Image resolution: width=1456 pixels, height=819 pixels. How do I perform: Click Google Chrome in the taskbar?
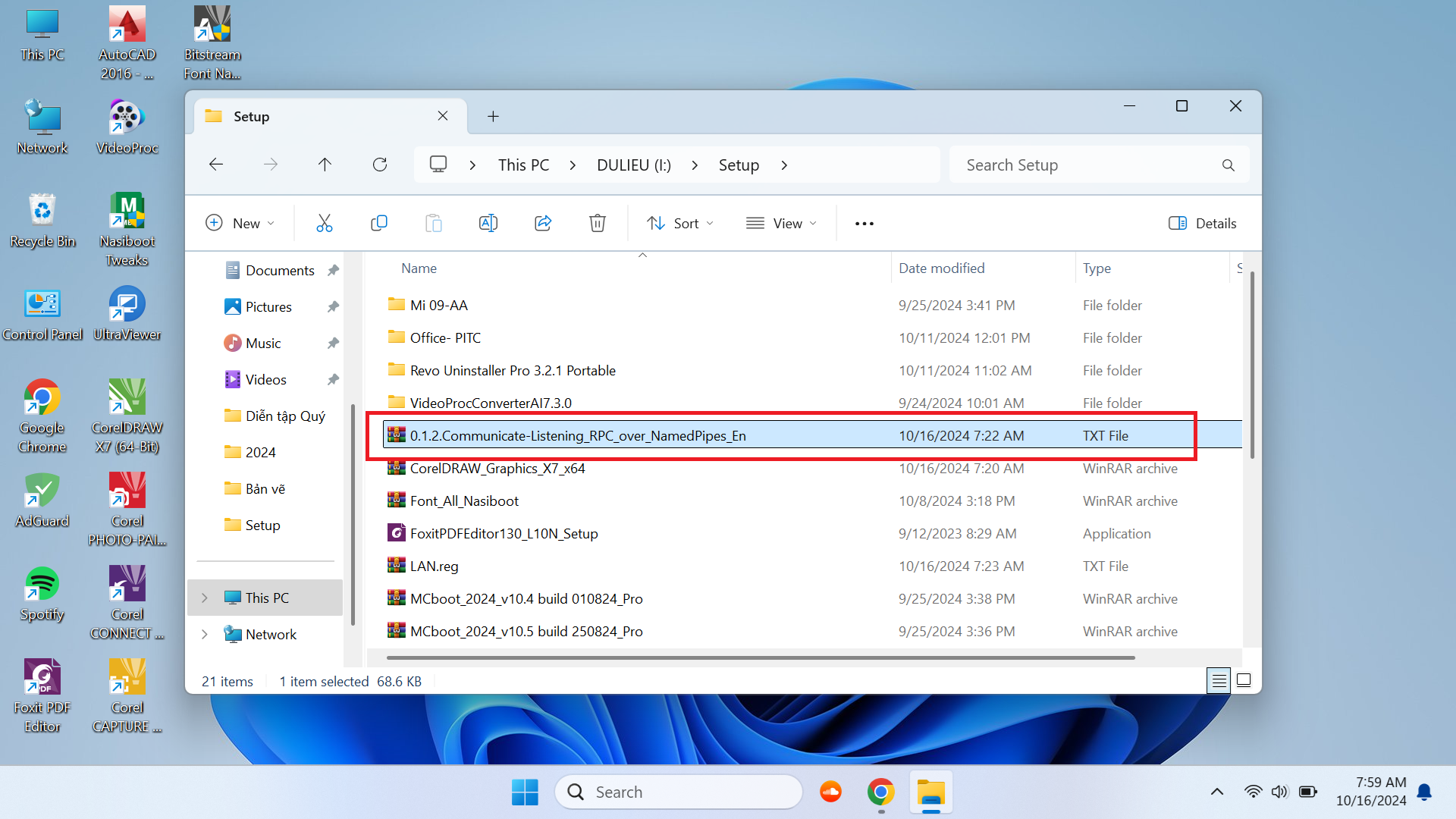(x=880, y=792)
